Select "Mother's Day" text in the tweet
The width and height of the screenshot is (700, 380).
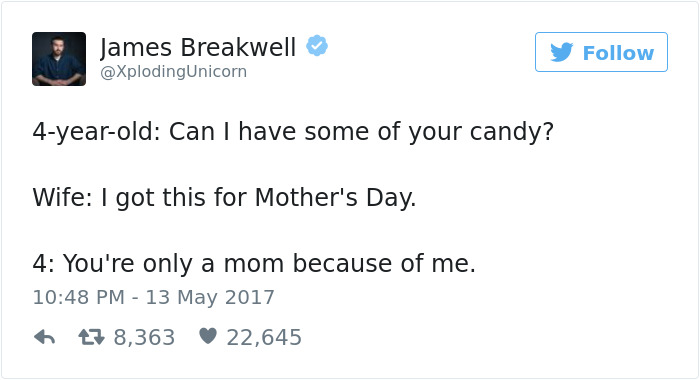click(335, 197)
